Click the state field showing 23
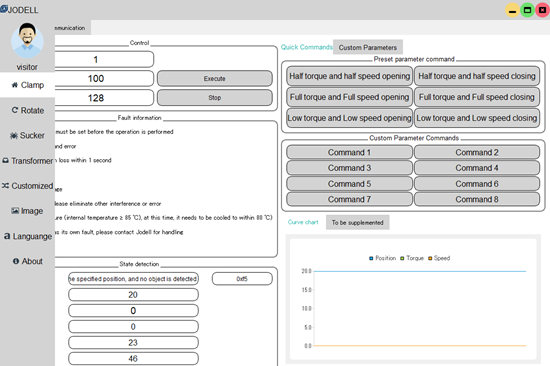 click(133, 342)
